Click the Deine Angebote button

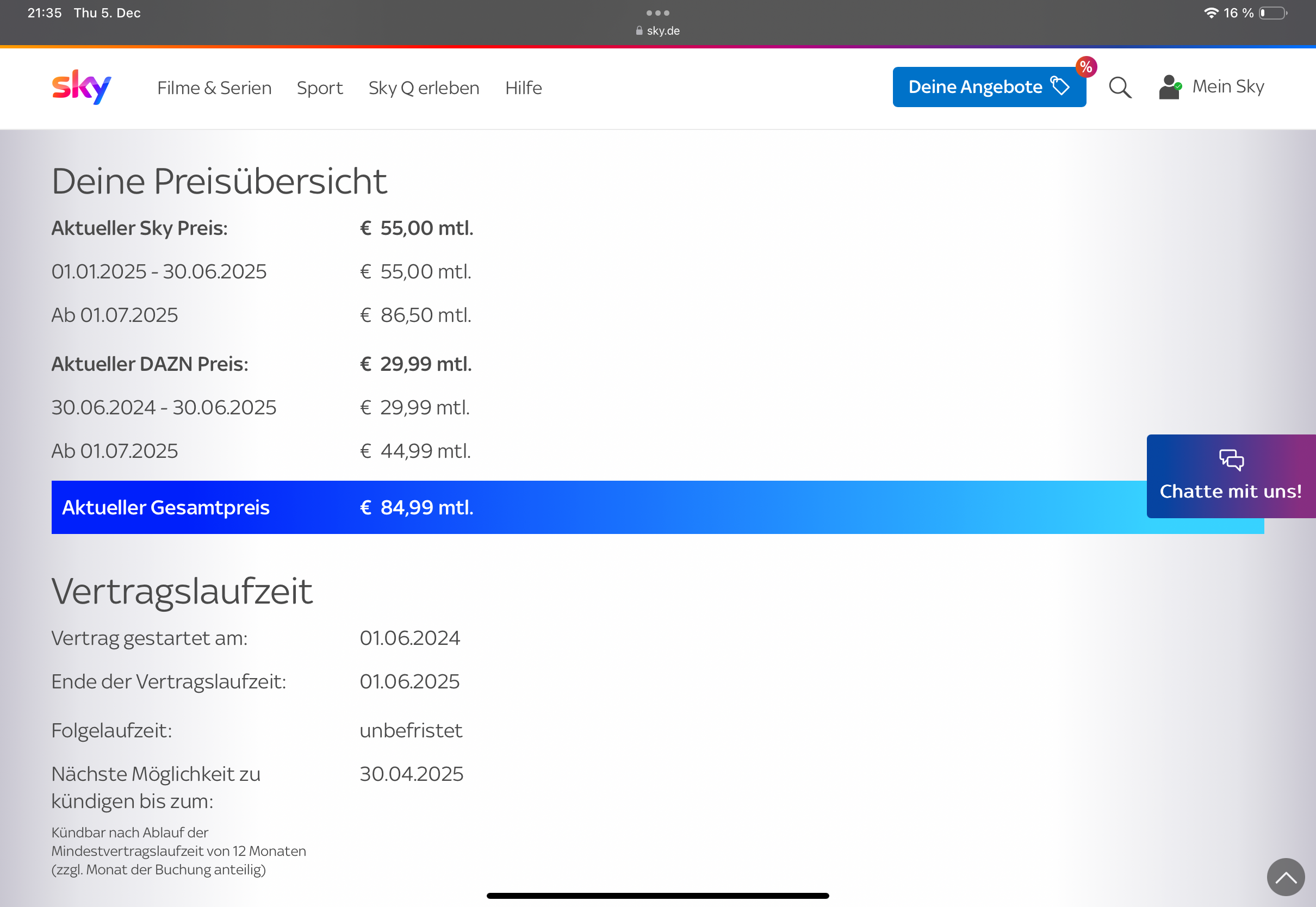[x=975, y=87]
